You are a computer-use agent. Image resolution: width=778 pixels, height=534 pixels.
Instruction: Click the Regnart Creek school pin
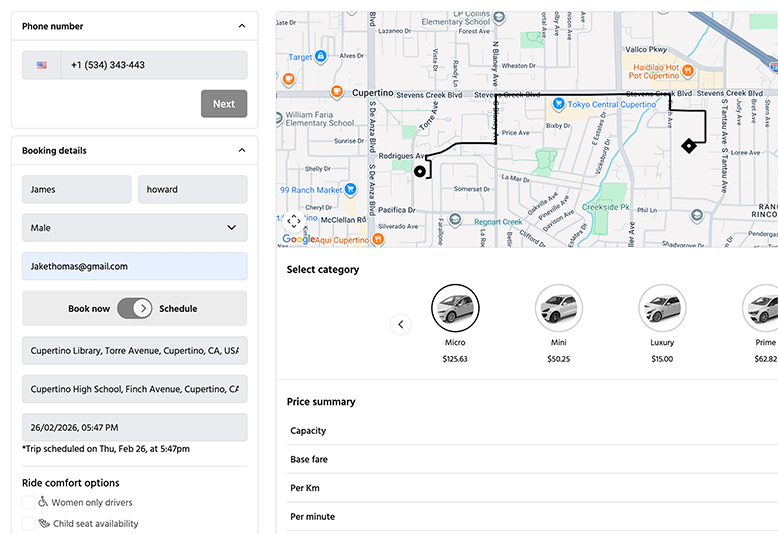[455, 219]
